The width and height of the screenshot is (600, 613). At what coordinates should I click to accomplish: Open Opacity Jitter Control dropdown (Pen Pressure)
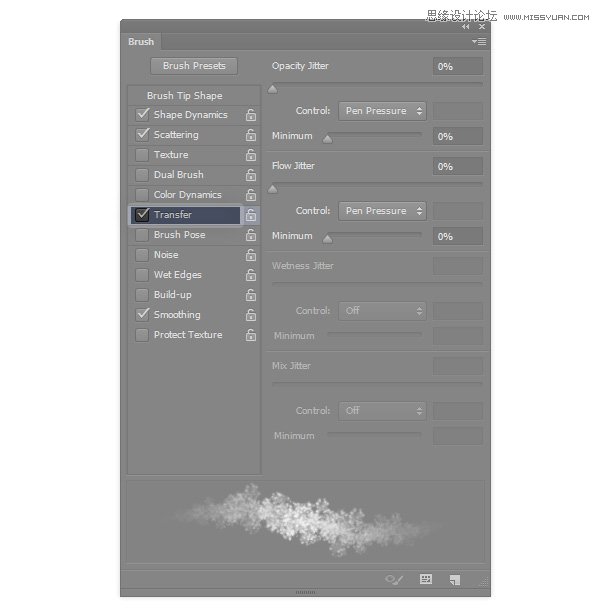382,111
